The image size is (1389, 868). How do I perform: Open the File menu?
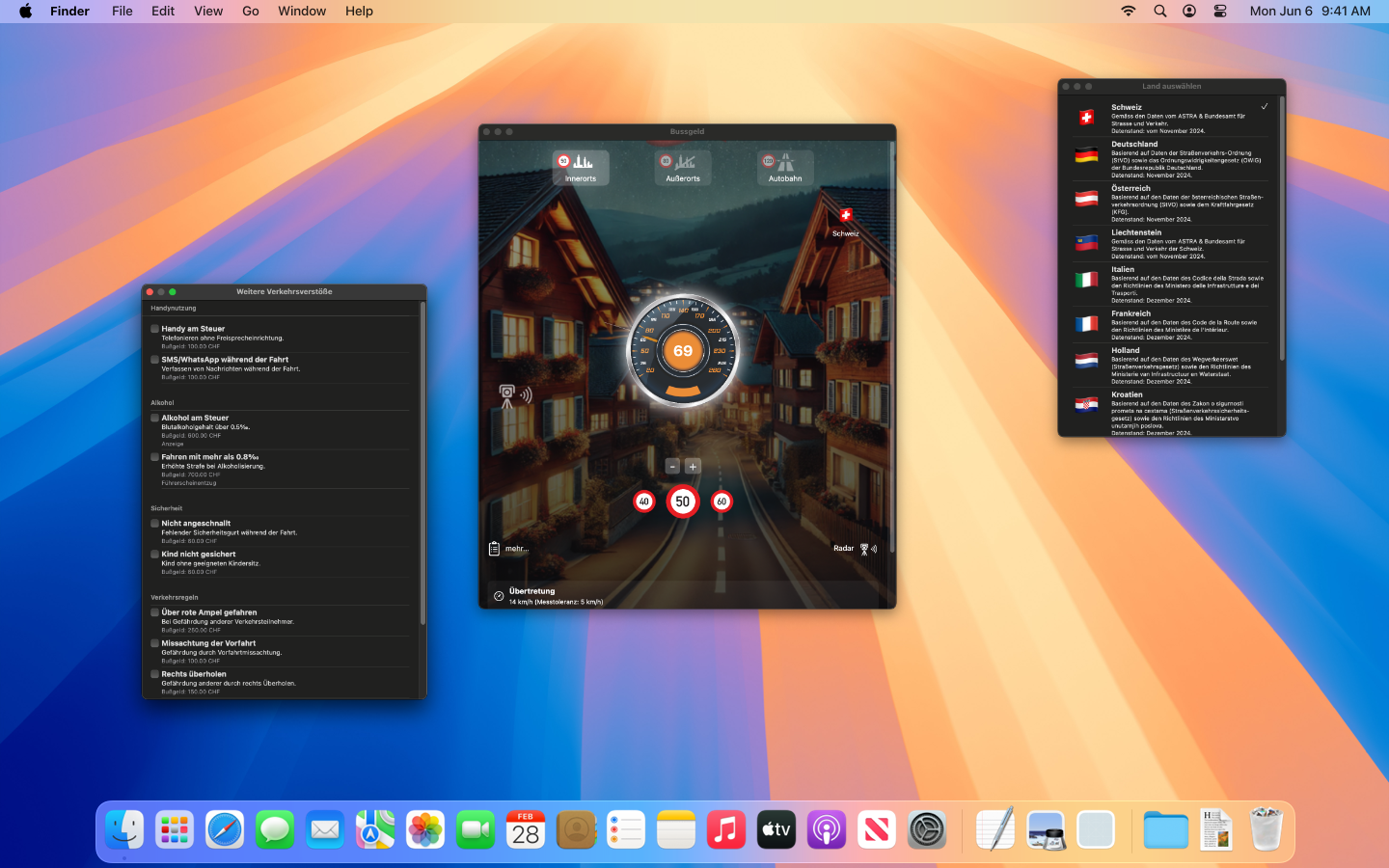(x=123, y=11)
